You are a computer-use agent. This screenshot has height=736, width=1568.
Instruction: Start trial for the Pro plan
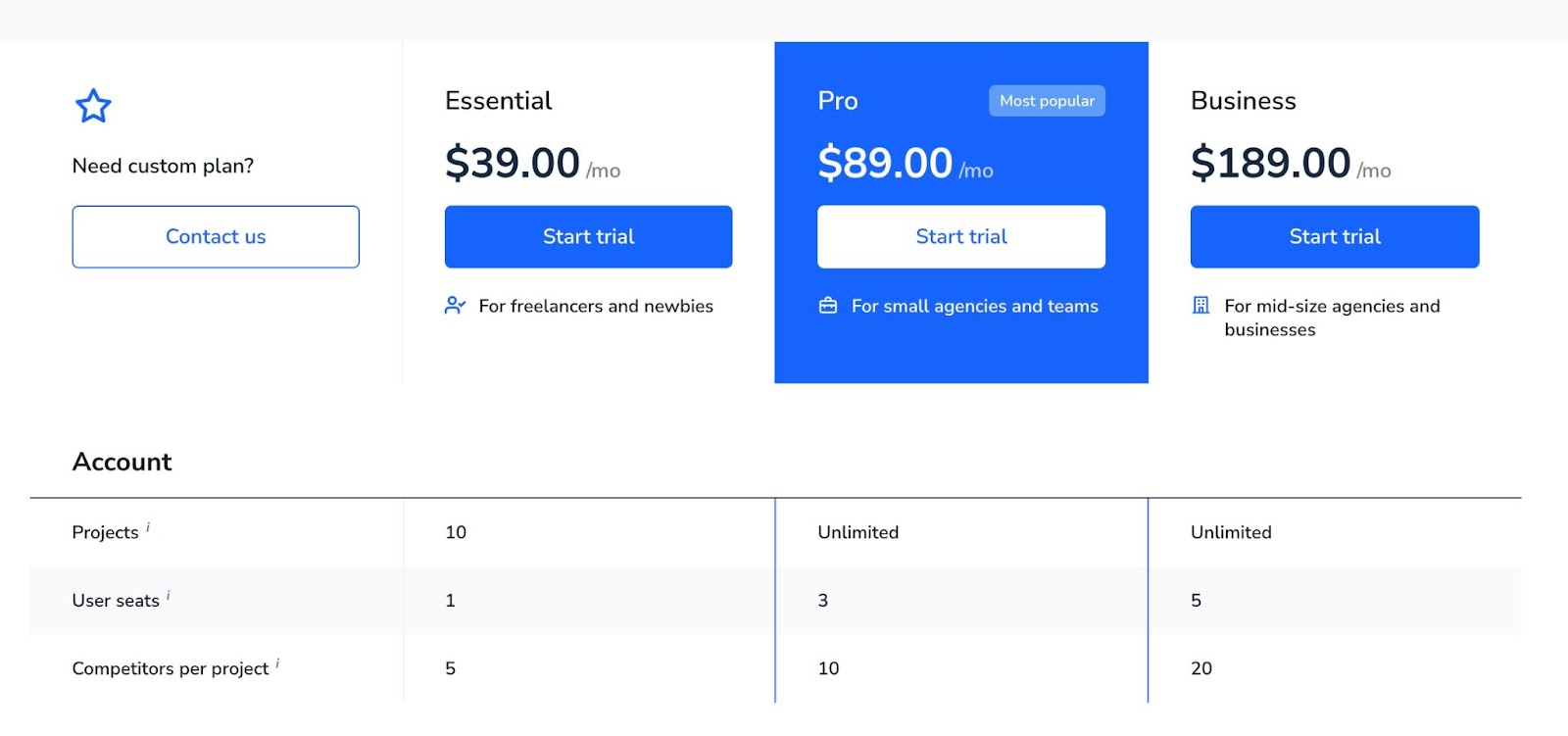pos(960,236)
